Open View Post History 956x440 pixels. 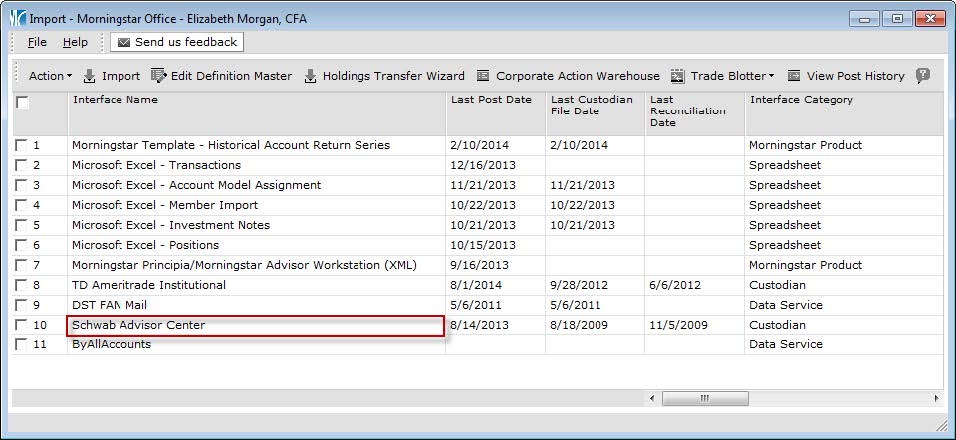pos(795,76)
